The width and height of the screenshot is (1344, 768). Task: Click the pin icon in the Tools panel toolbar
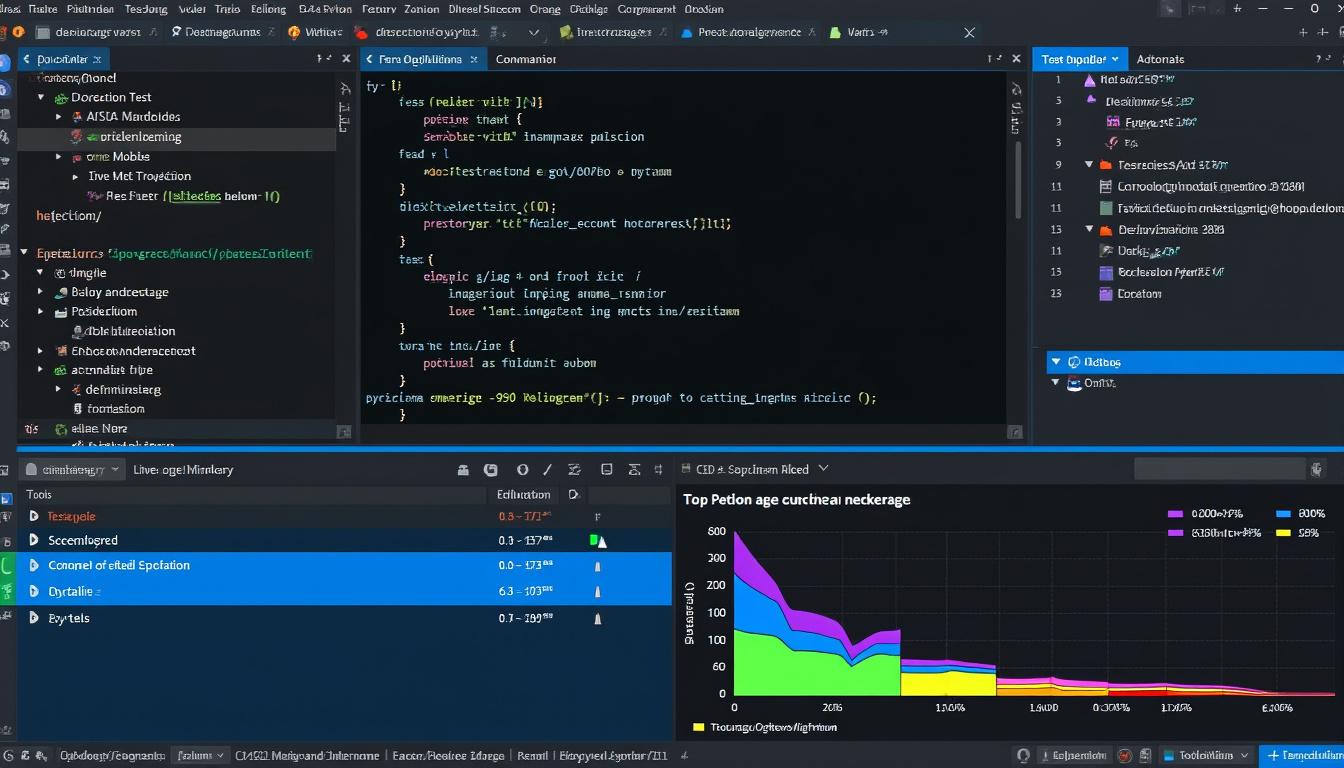(x=657, y=468)
